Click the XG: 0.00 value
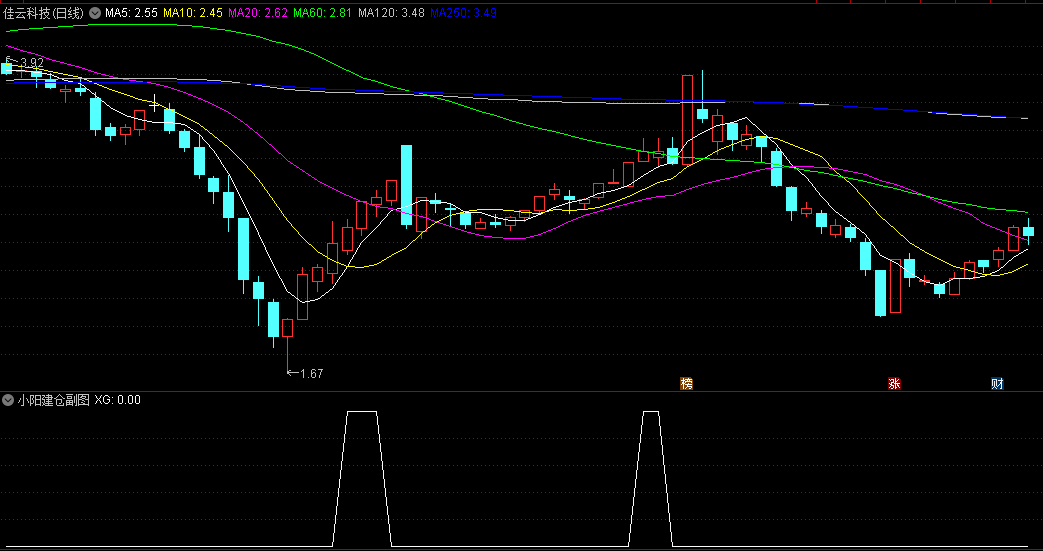1043x551 pixels. (x=118, y=400)
